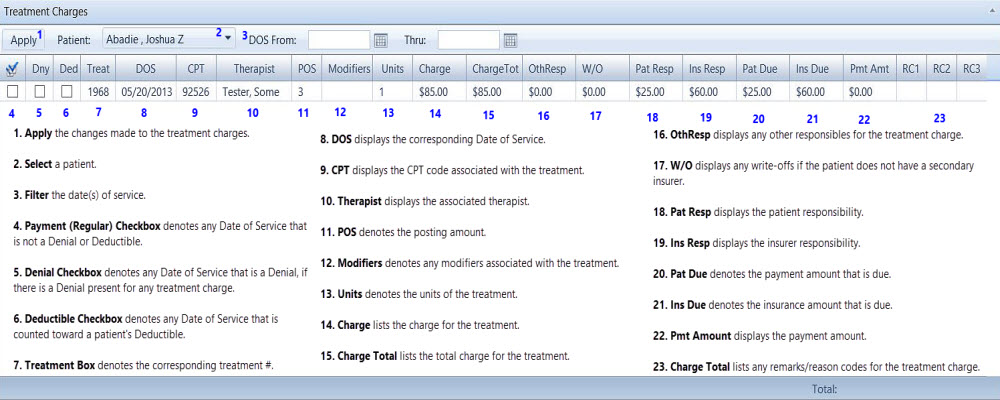
Task: Click the Modifiers column header
Action: pos(349,69)
